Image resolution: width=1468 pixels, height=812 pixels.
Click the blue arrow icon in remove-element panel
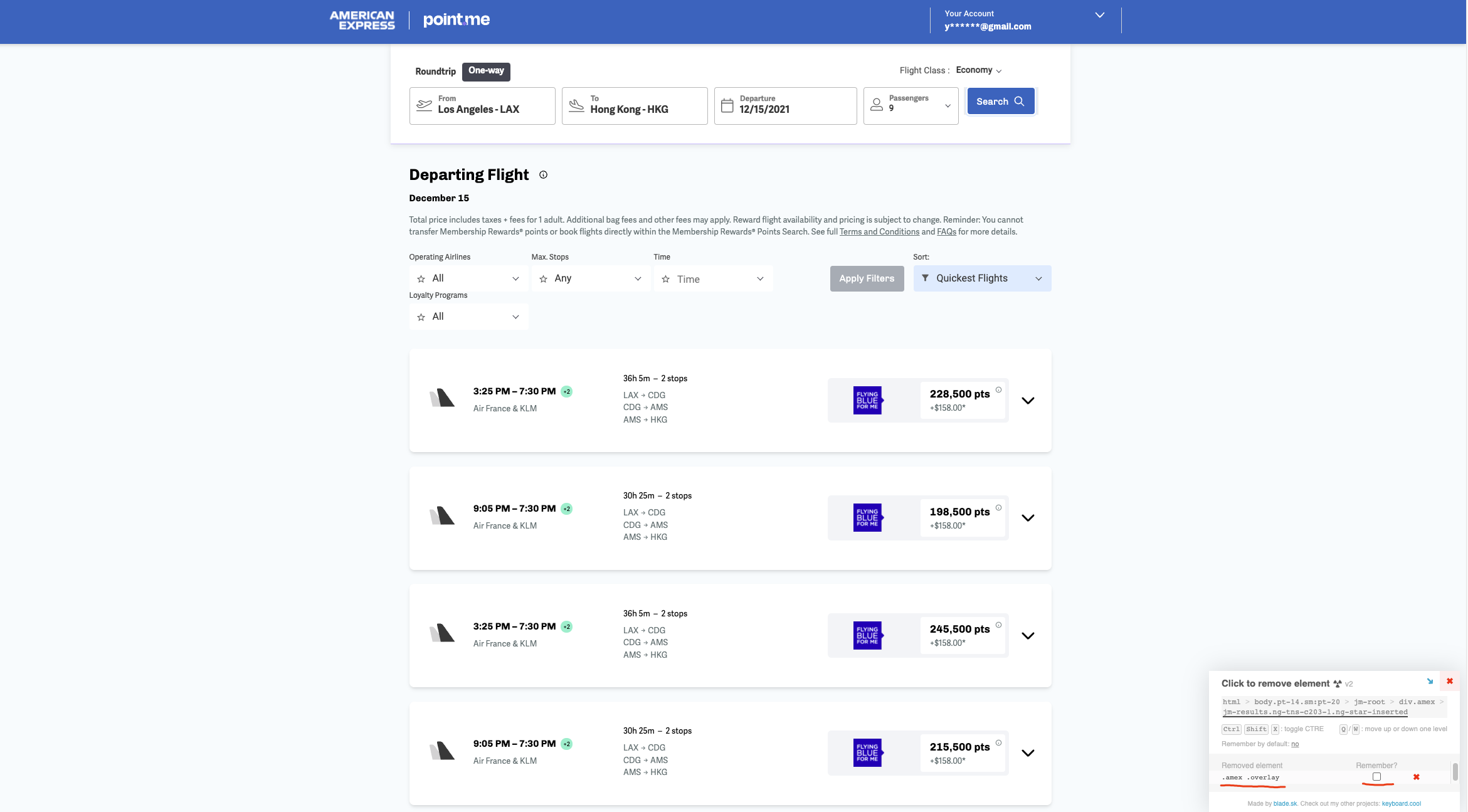tap(1430, 682)
